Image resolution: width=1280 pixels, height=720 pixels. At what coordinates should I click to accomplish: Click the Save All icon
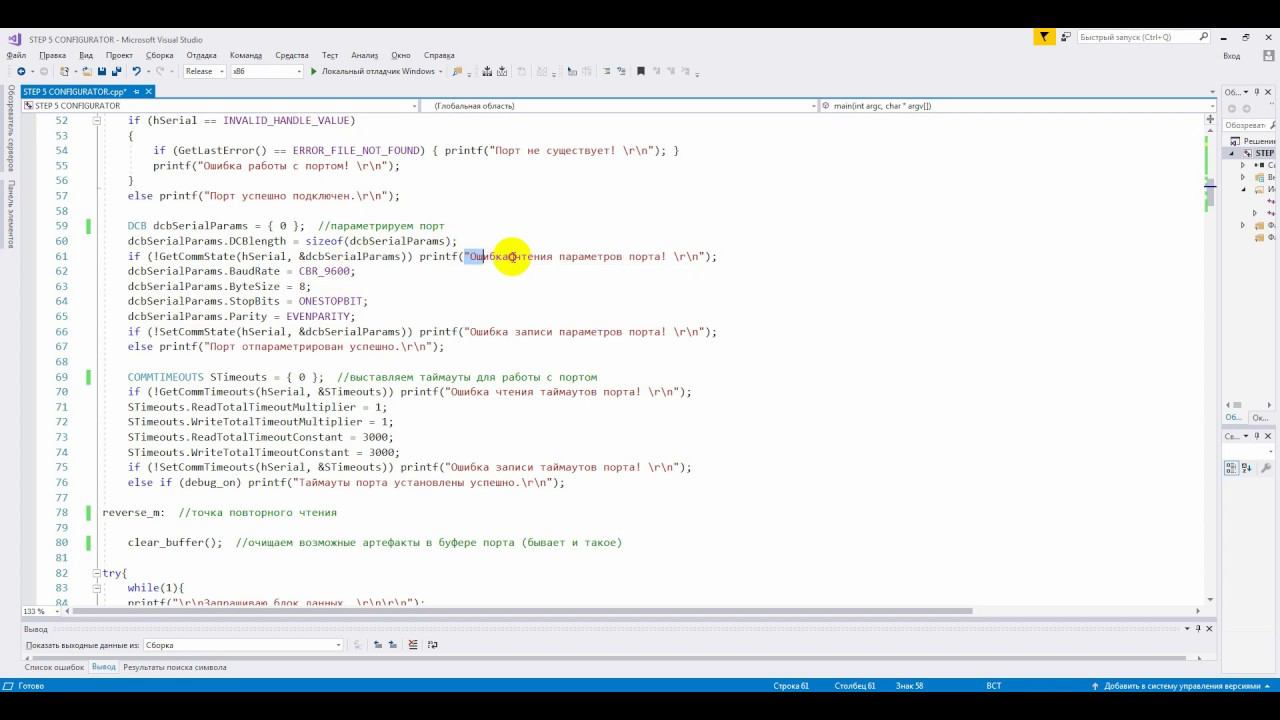tap(116, 72)
